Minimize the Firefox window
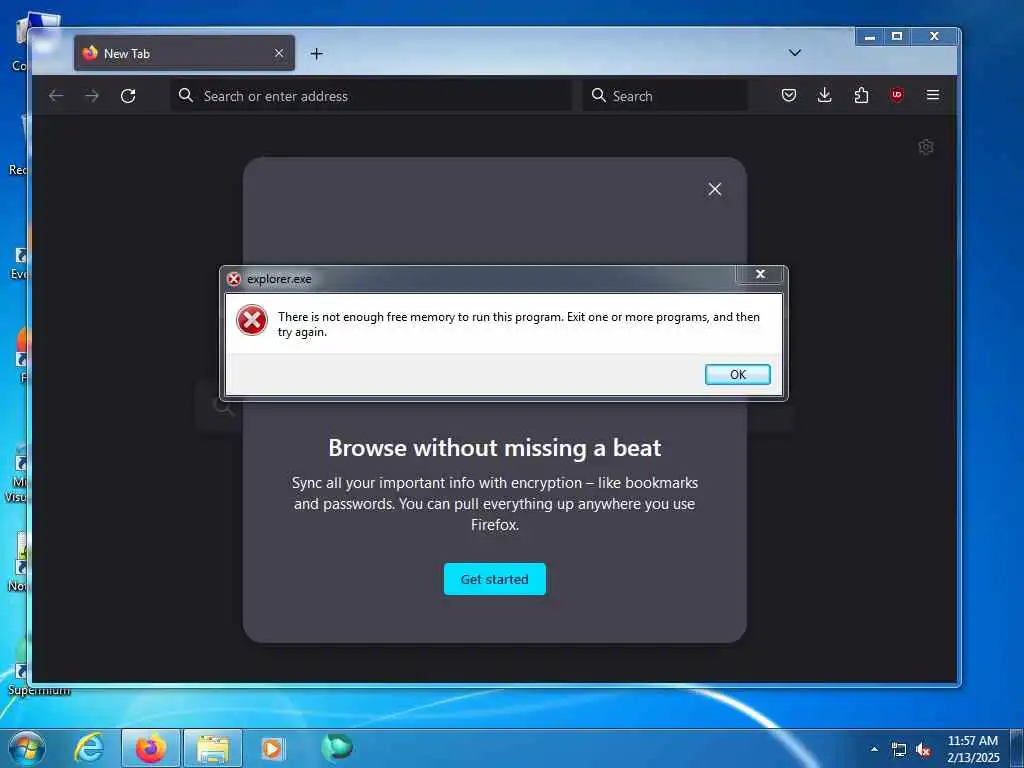 [x=870, y=37]
